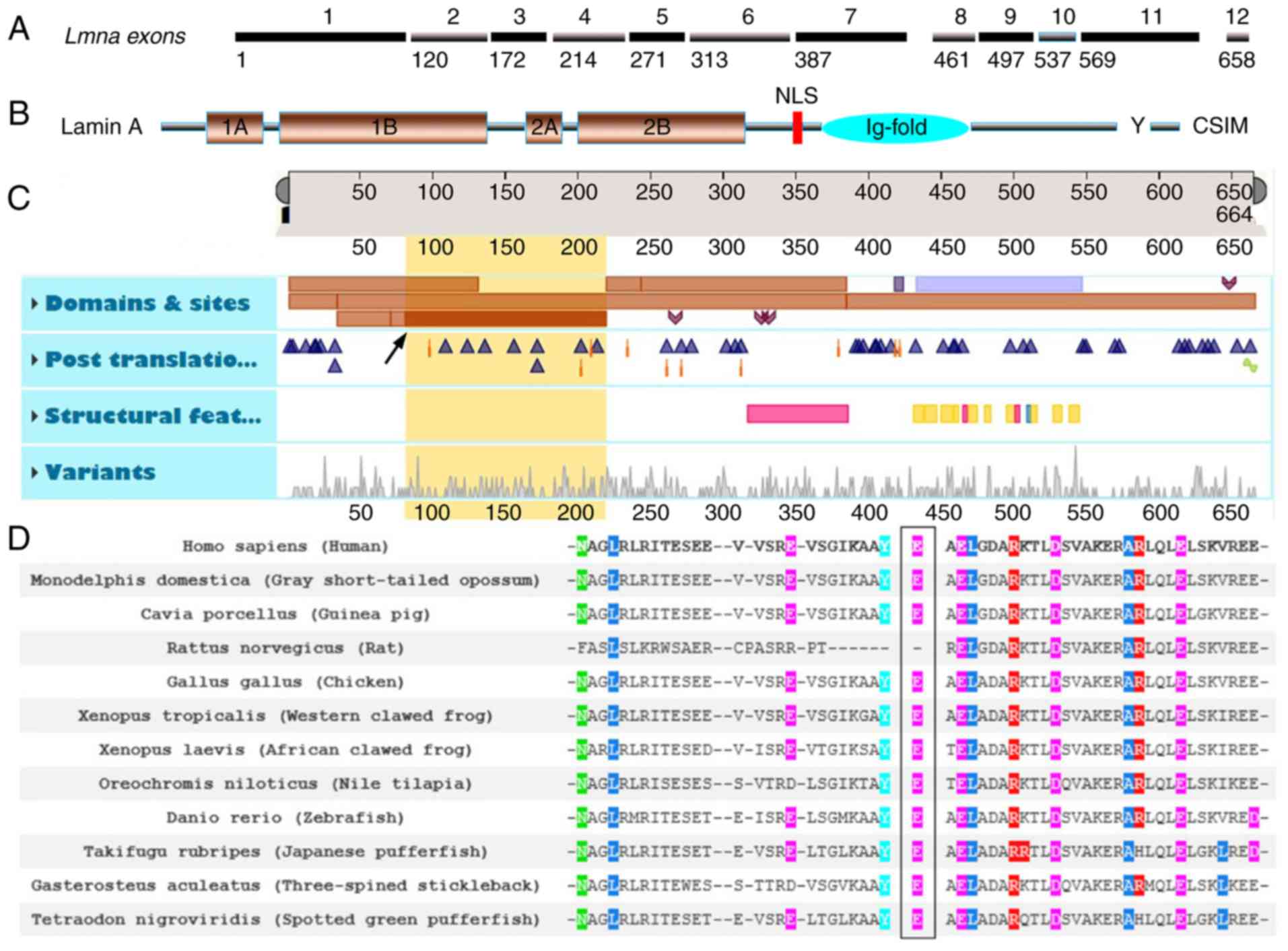The image size is (1288, 951).
Task: Click the right gray handle of the position ruler
Action: point(1259,191)
